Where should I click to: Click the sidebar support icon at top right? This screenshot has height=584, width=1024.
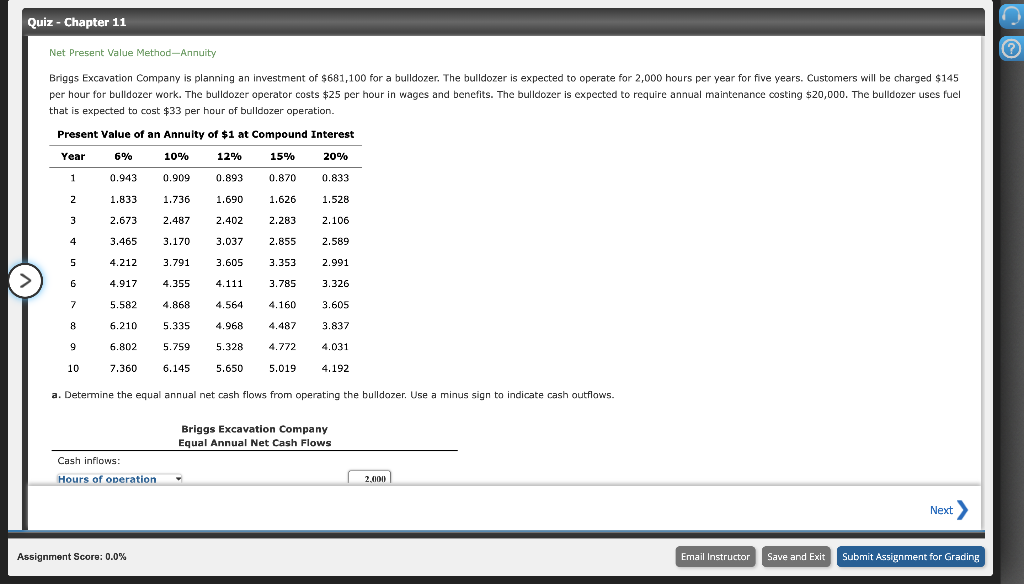pyautogui.click(x=1011, y=16)
